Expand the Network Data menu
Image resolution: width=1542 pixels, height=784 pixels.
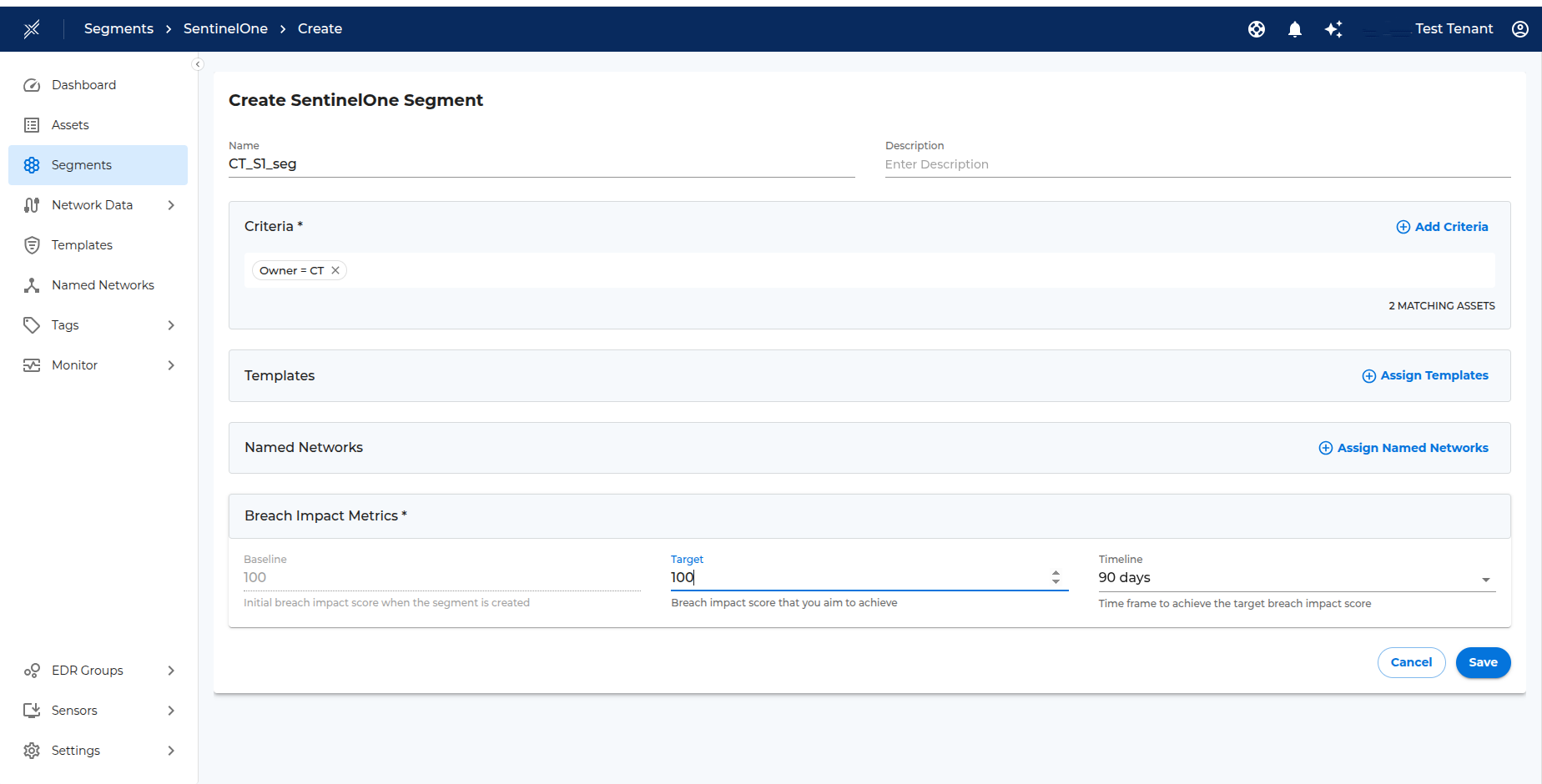170,204
